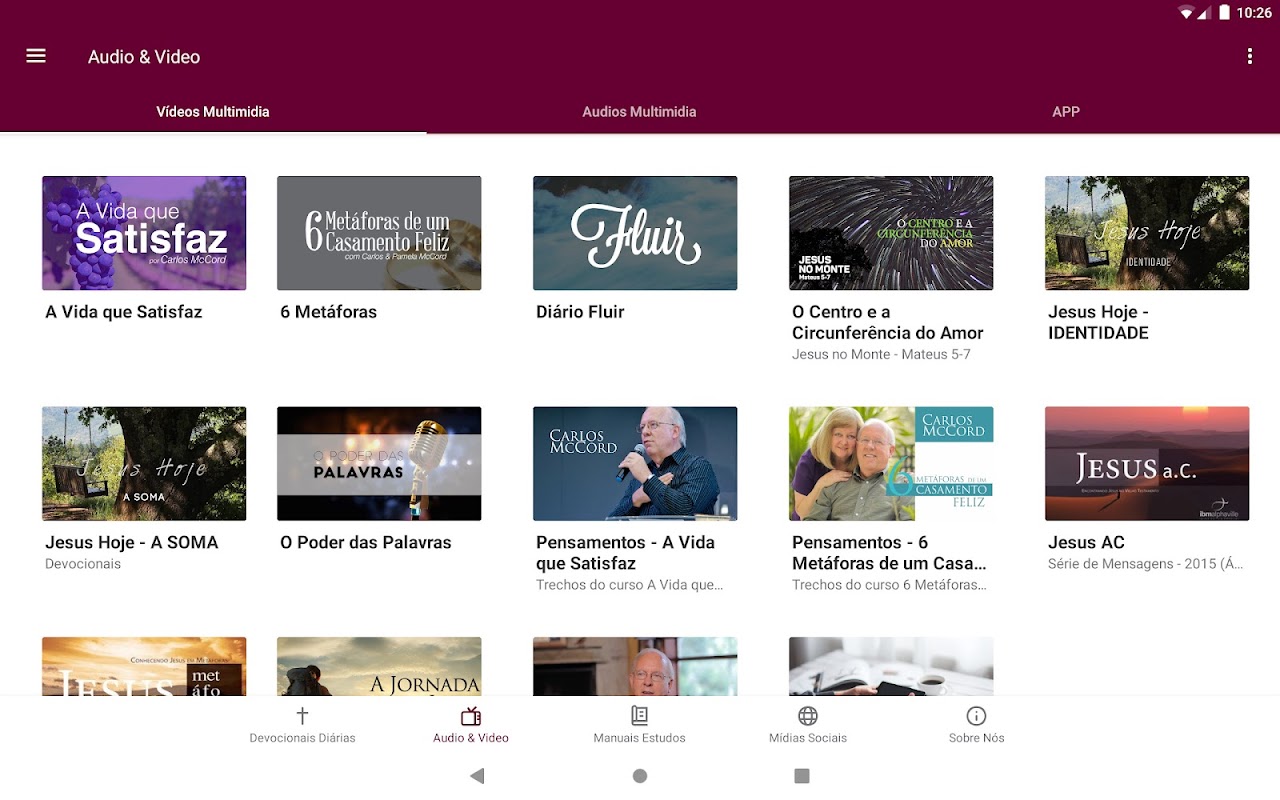The image size is (1280, 800).
Task: Switch to the Audios Multimidia tab
Action: point(639,112)
